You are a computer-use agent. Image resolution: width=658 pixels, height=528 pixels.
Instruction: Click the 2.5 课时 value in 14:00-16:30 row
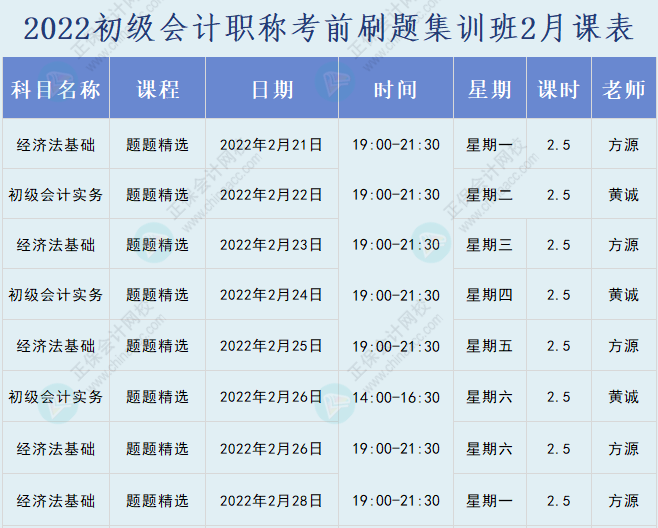click(x=559, y=397)
